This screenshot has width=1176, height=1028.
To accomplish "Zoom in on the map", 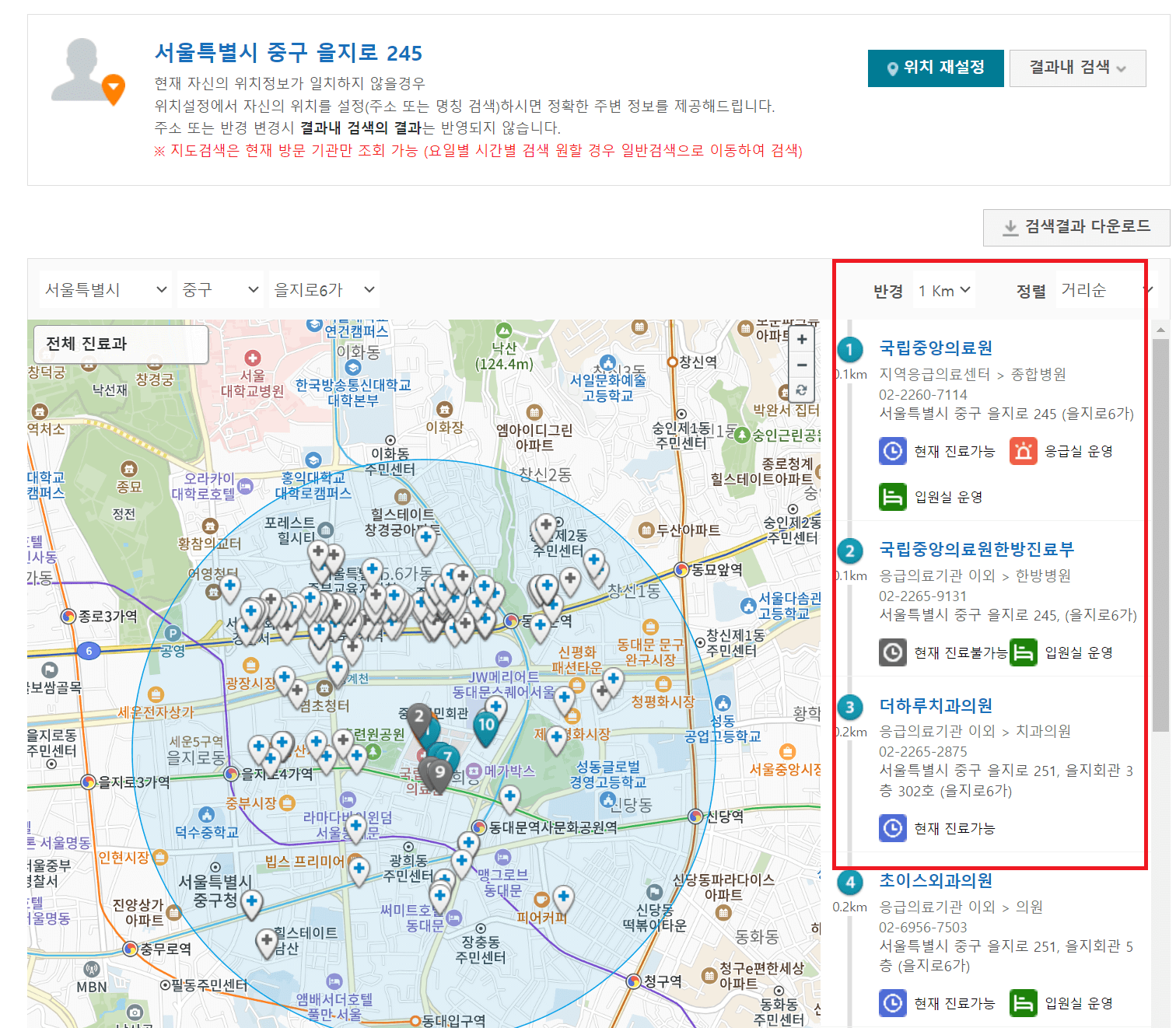I will (802, 340).
